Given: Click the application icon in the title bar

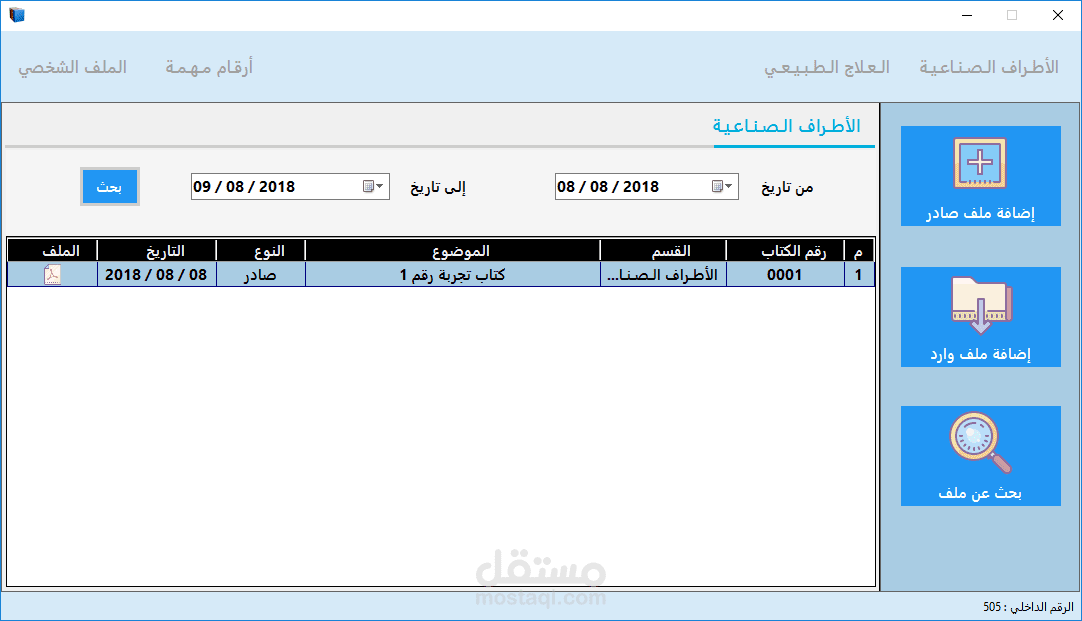Looking at the screenshot, I should click(x=17, y=14).
